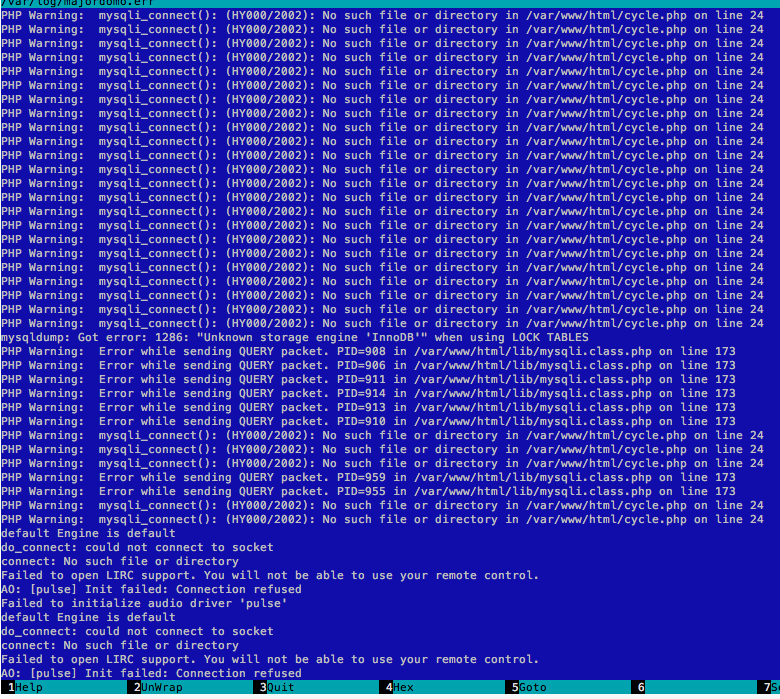Click the QUERY packet warning with PID=955

pos(368,491)
